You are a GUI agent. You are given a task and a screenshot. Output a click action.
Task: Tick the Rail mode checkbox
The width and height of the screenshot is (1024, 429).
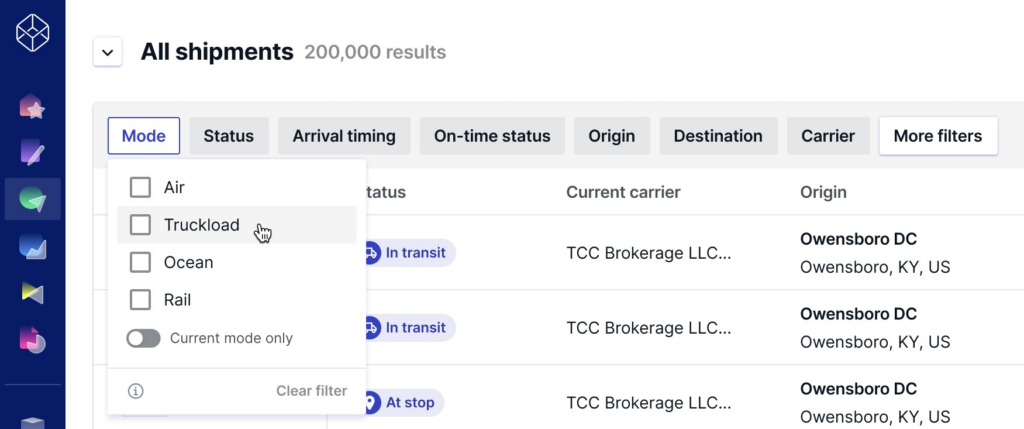tap(140, 300)
